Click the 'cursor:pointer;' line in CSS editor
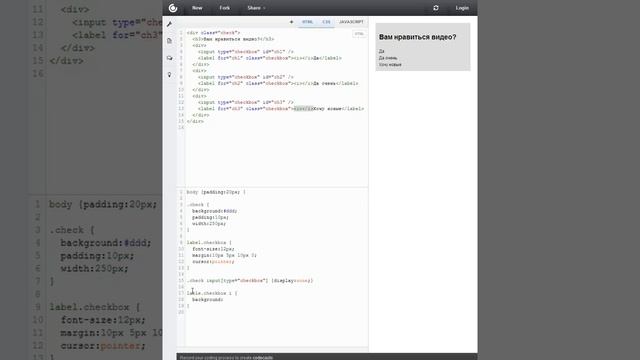Viewport: 640px width, 360px height. (x=213, y=262)
